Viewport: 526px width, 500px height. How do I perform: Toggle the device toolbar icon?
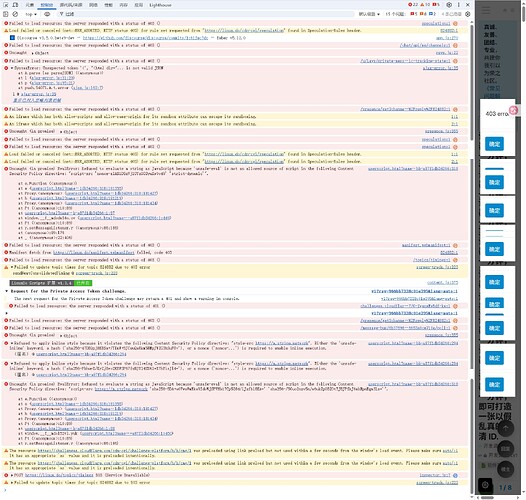[15, 5]
